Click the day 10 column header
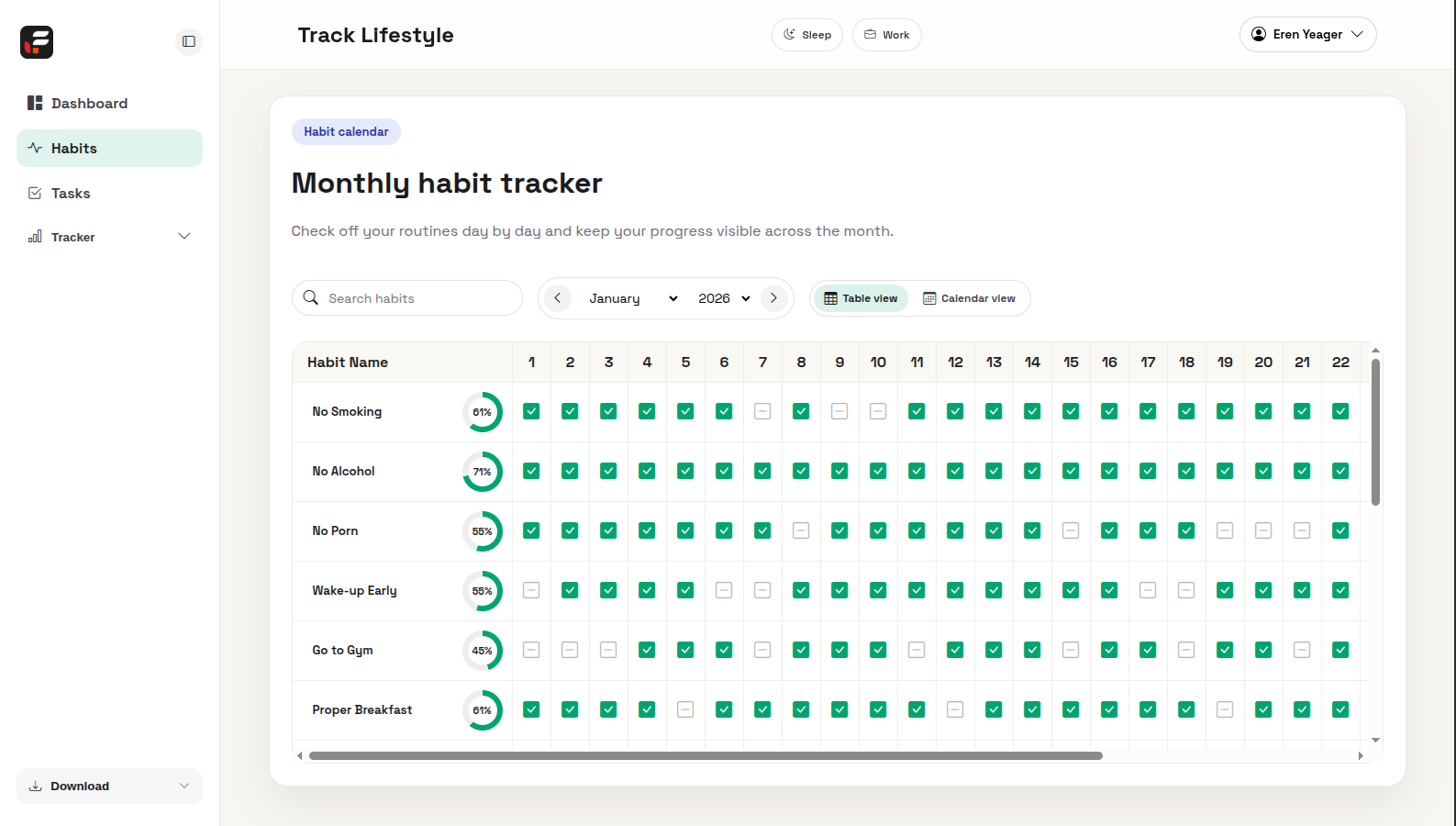1456x826 pixels. [878, 363]
